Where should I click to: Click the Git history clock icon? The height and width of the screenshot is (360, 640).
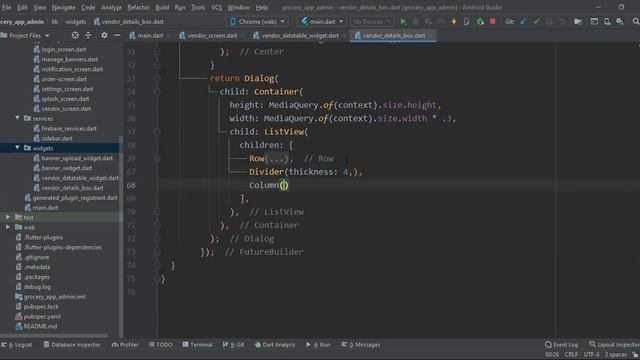pyautogui.click(x=549, y=22)
